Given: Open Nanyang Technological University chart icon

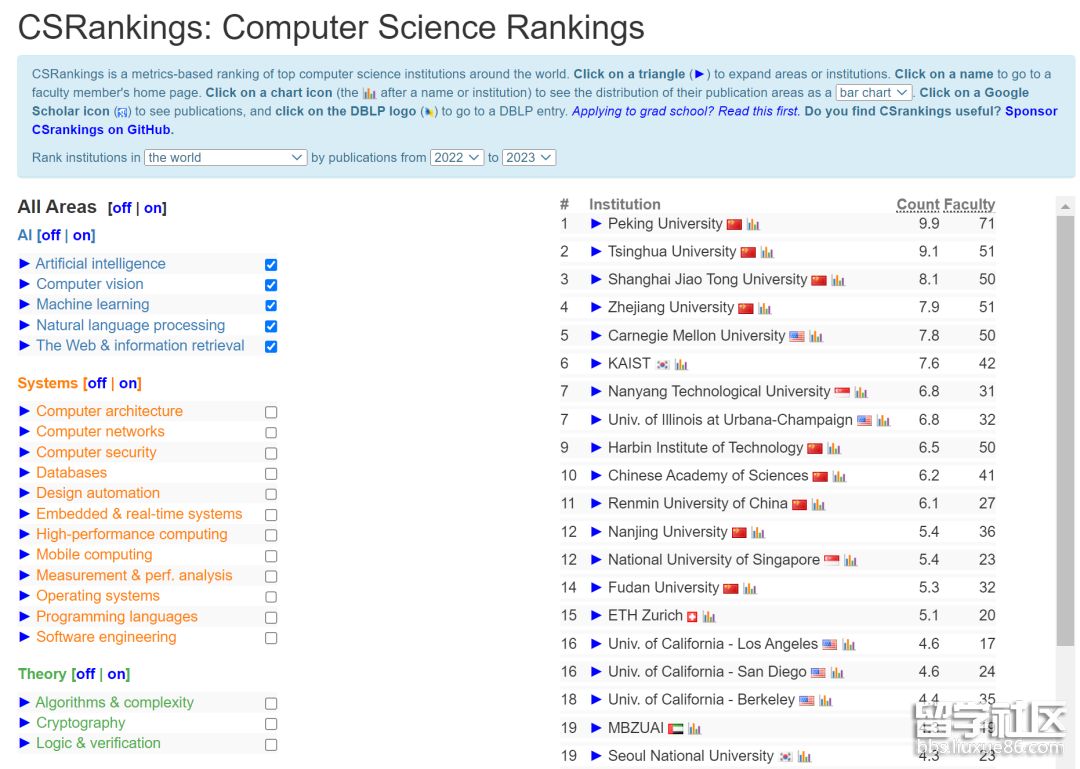Looking at the screenshot, I should [861, 392].
